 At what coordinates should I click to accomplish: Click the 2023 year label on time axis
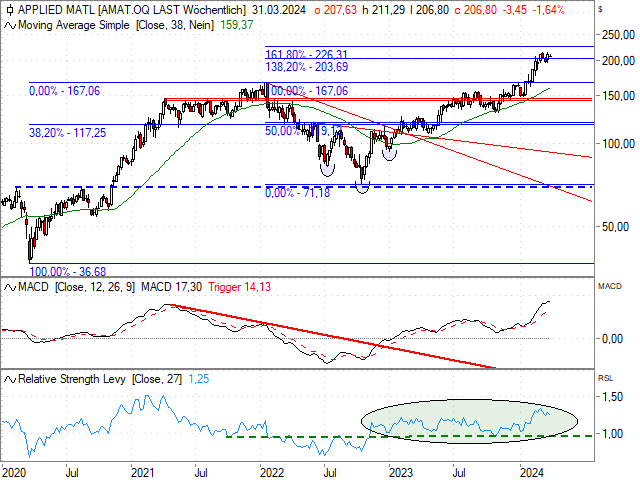(x=401, y=473)
